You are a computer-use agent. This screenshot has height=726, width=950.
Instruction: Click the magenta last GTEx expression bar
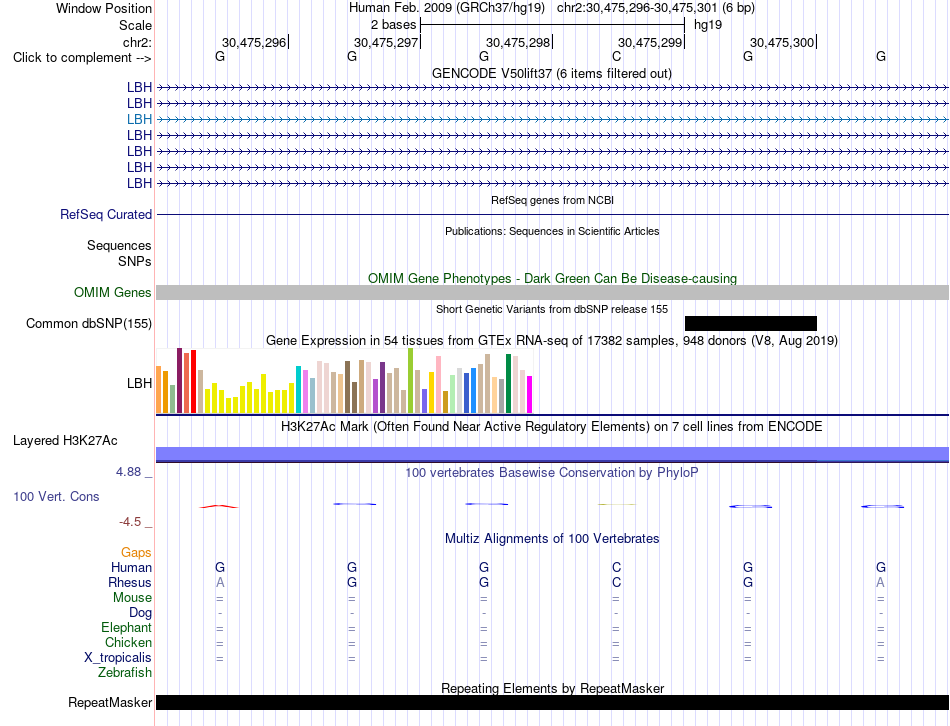click(530, 395)
